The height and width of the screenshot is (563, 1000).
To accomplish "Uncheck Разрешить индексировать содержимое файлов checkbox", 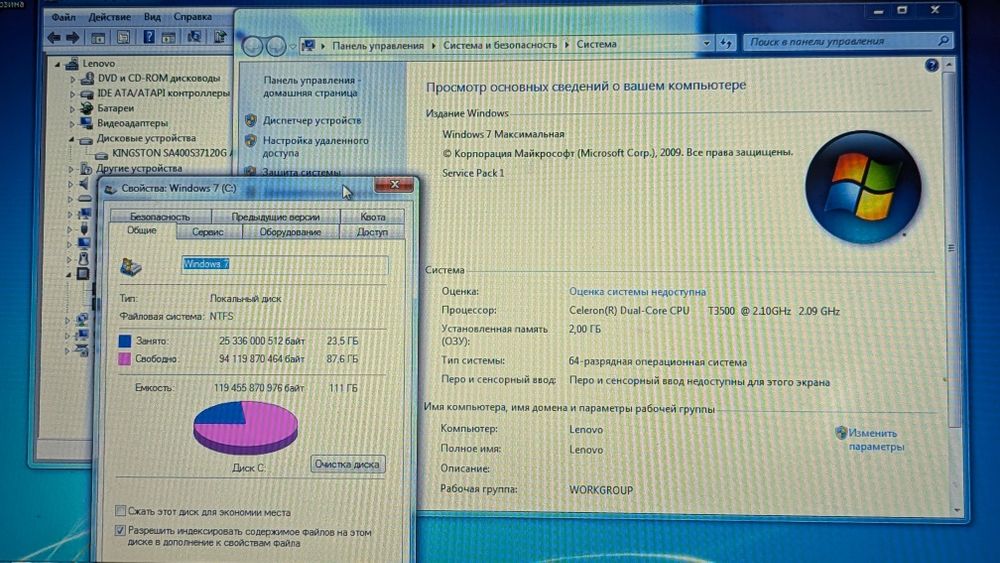I will pos(120,530).
